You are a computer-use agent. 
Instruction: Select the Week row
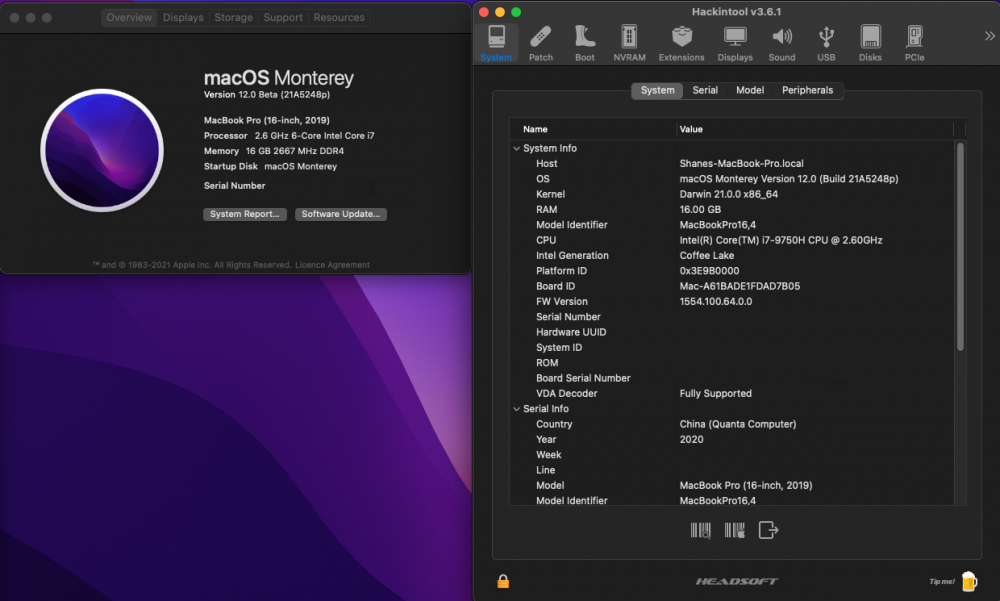point(732,455)
